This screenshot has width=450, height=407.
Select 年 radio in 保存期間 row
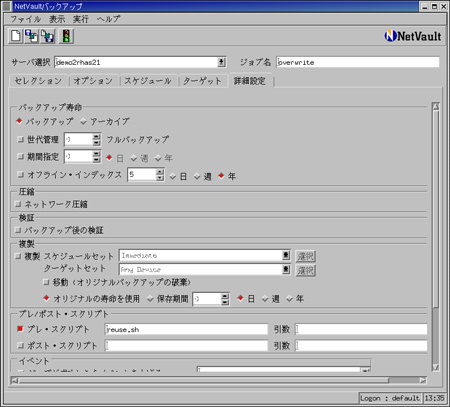coord(289,299)
